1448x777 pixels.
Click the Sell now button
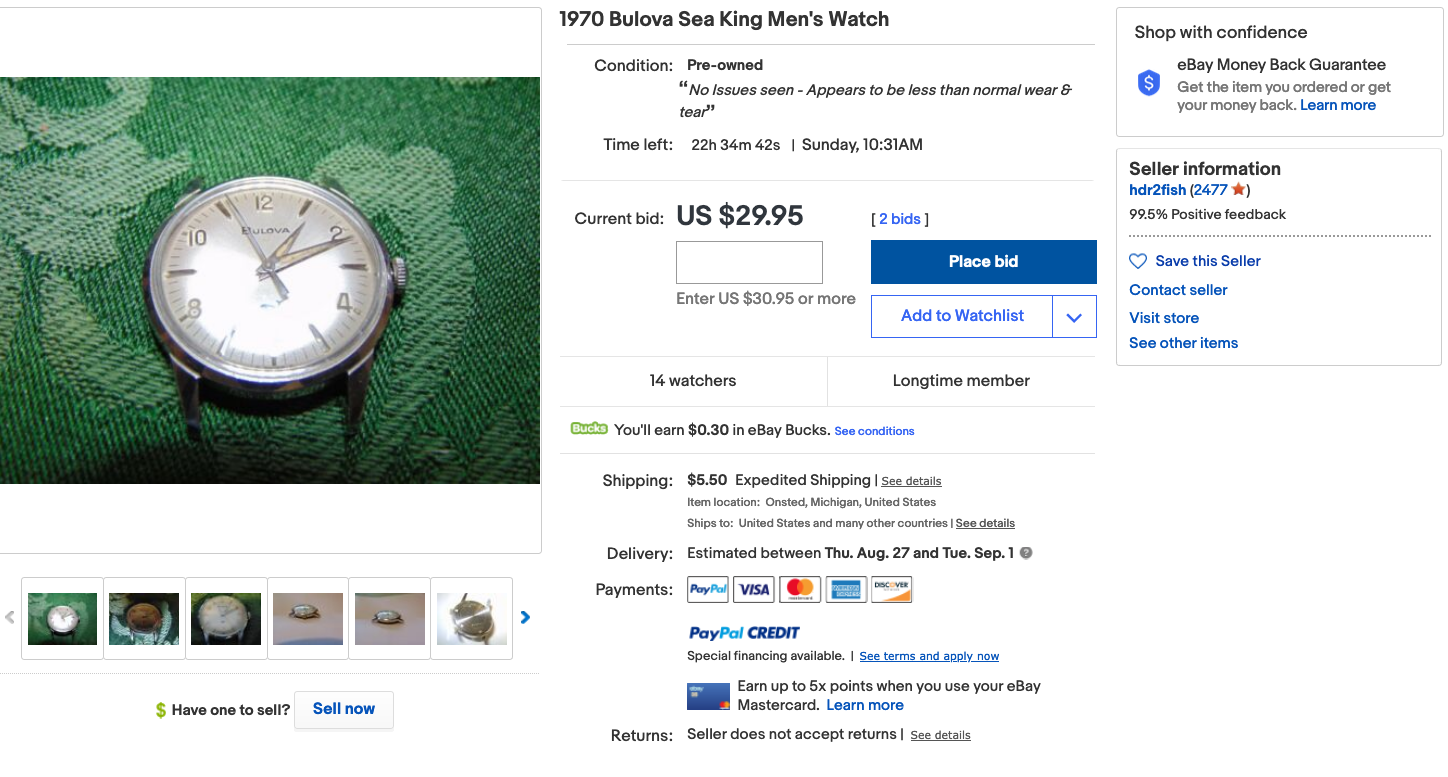[x=343, y=709]
